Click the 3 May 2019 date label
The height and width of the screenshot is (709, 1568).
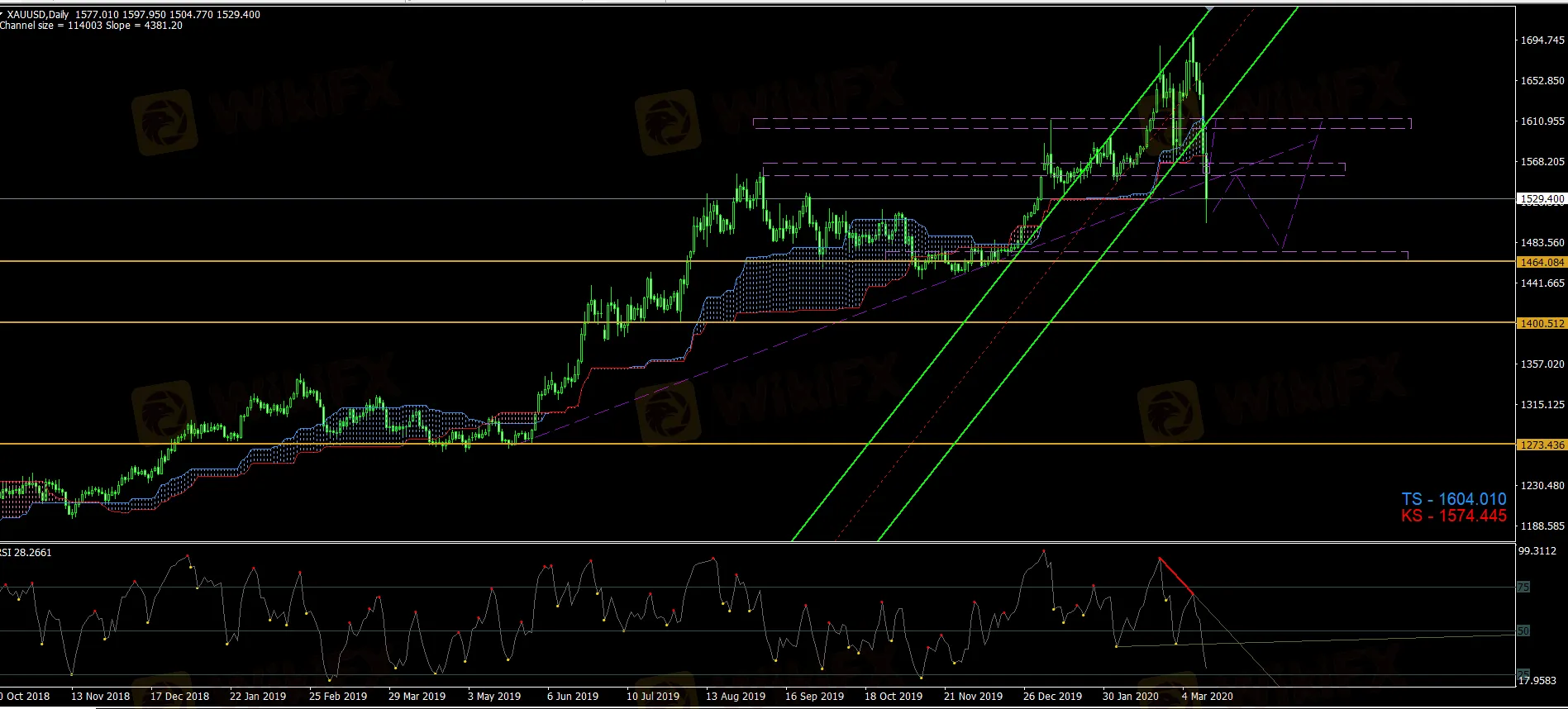pos(494,697)
